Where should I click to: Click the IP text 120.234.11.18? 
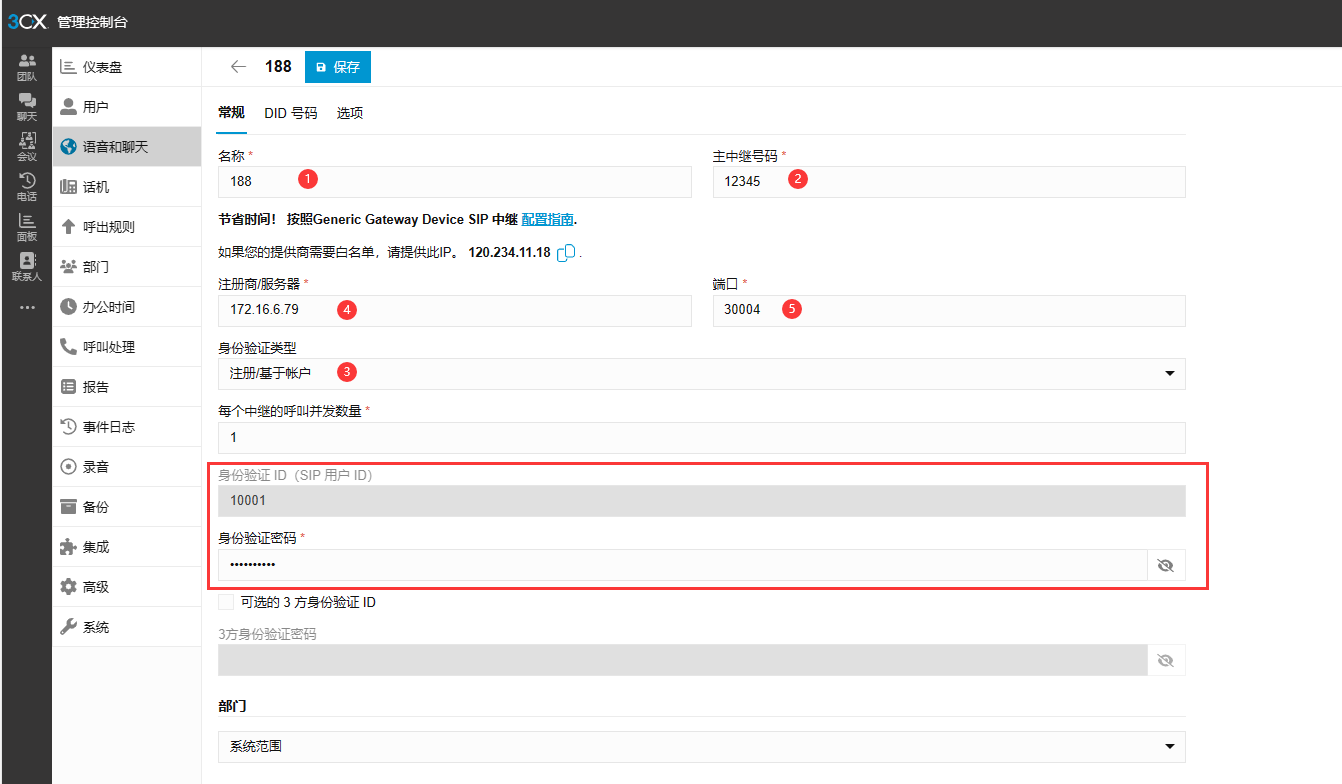[x=509, y=253]
